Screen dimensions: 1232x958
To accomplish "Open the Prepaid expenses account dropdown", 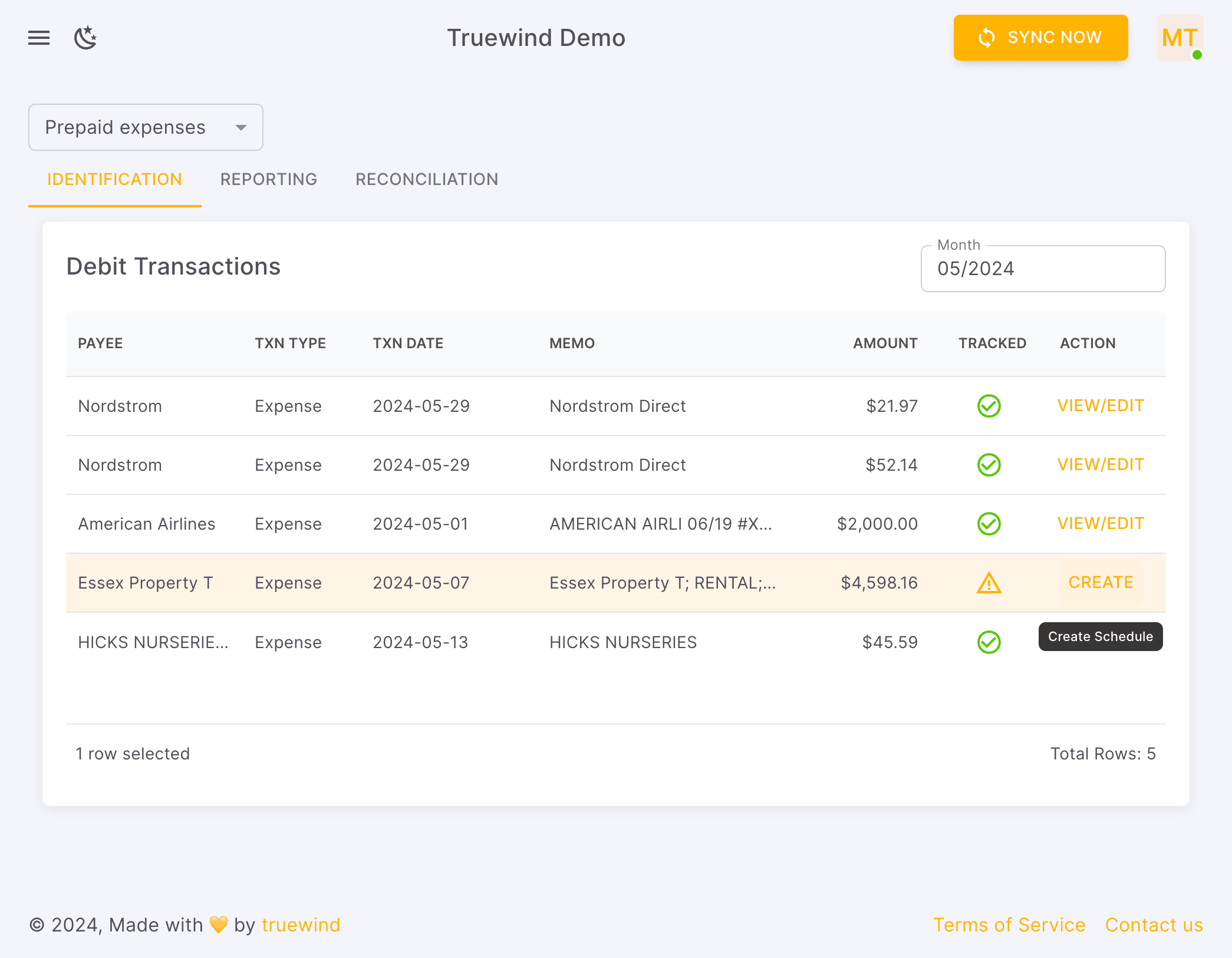I will (146, 127).
